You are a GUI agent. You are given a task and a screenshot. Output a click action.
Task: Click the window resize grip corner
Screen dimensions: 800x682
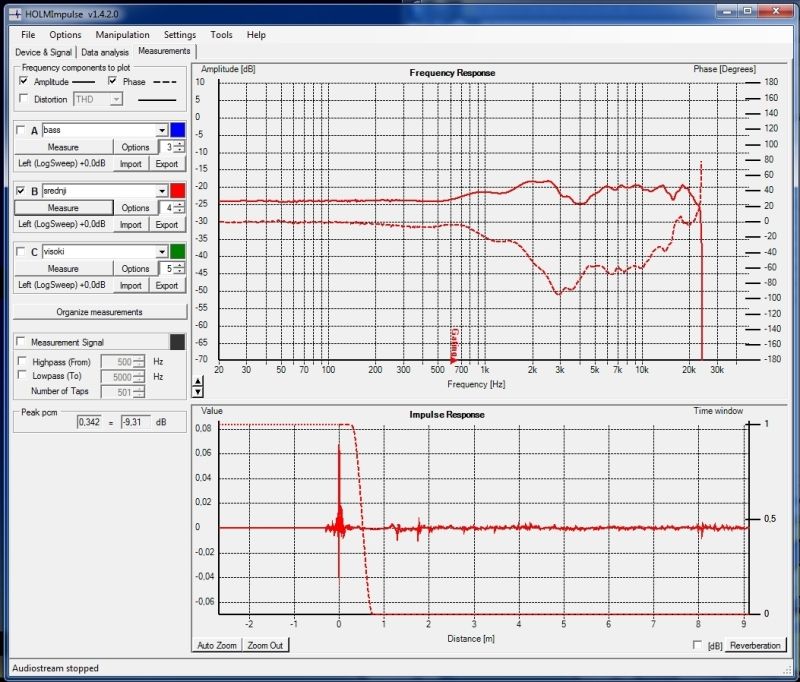tap(787, 669)
